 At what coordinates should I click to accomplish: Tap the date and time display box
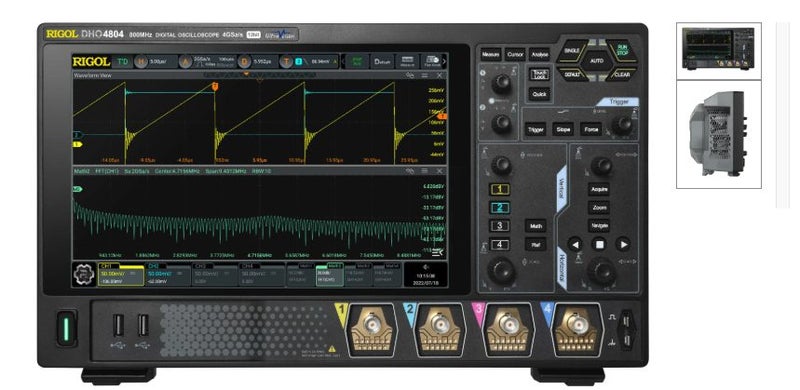click(x=426, y=275)
